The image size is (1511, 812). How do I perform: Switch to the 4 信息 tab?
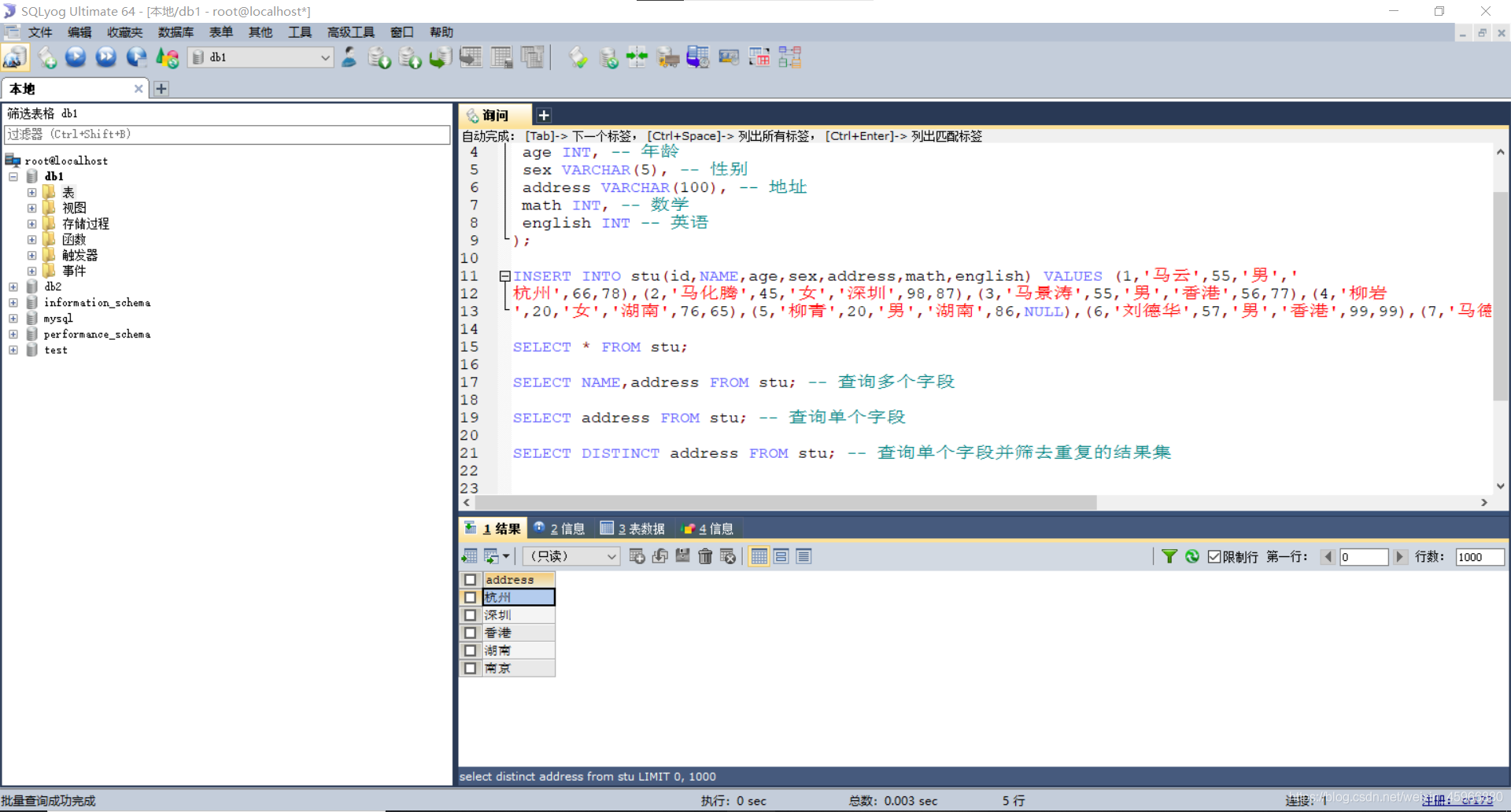pos(707,529)
